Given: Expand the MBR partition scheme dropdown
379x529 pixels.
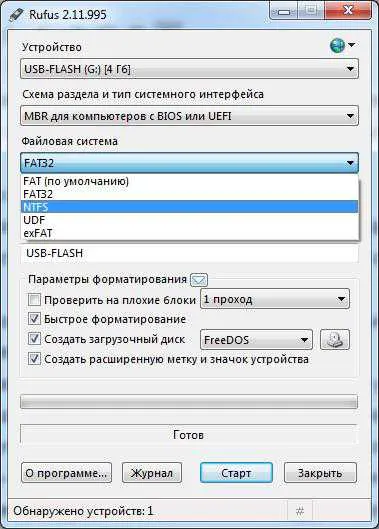Looking at the screenshot, I should click(x=189, y=116).
